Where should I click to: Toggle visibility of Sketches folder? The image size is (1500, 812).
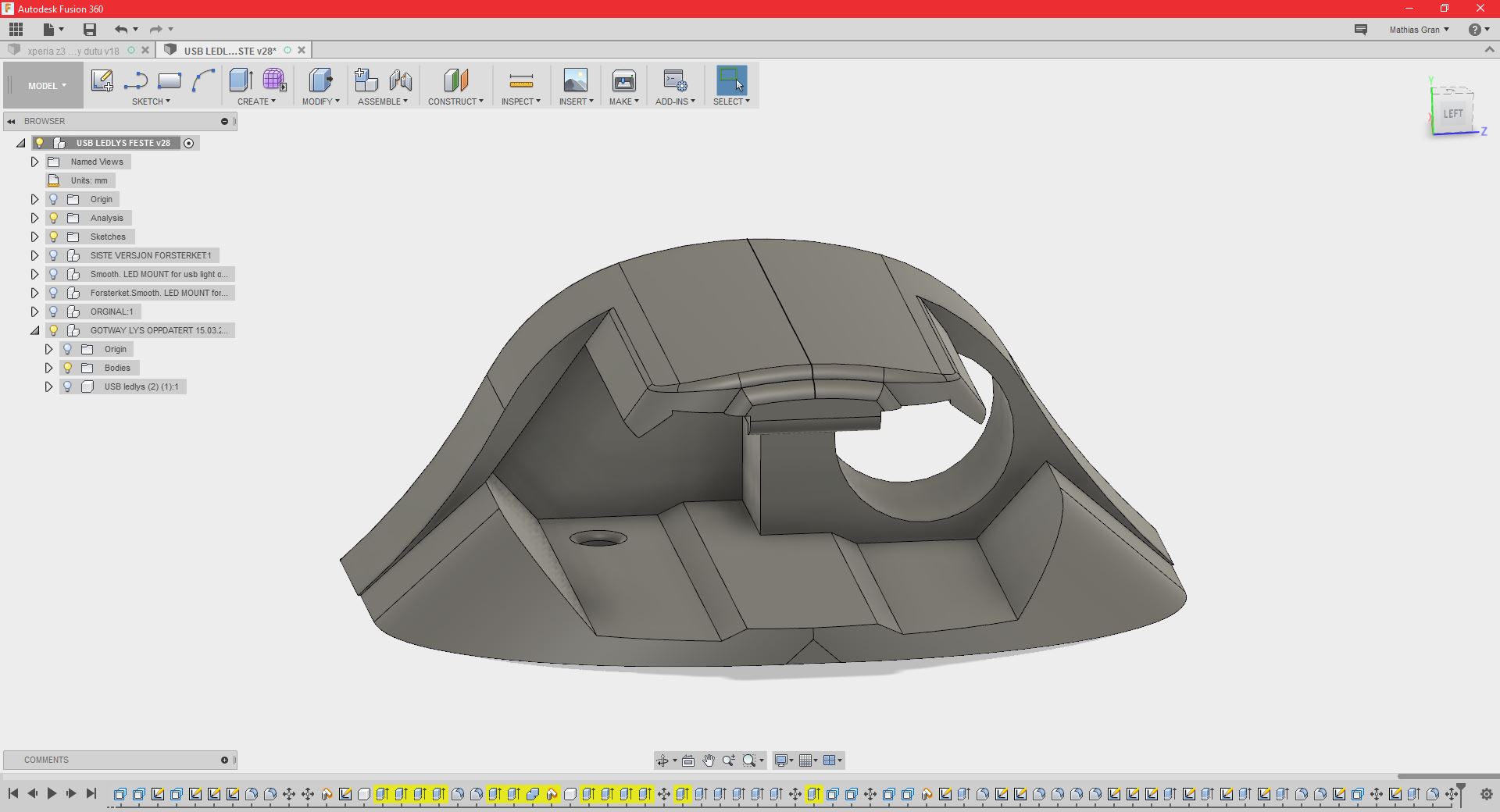(x=54, y=237)
